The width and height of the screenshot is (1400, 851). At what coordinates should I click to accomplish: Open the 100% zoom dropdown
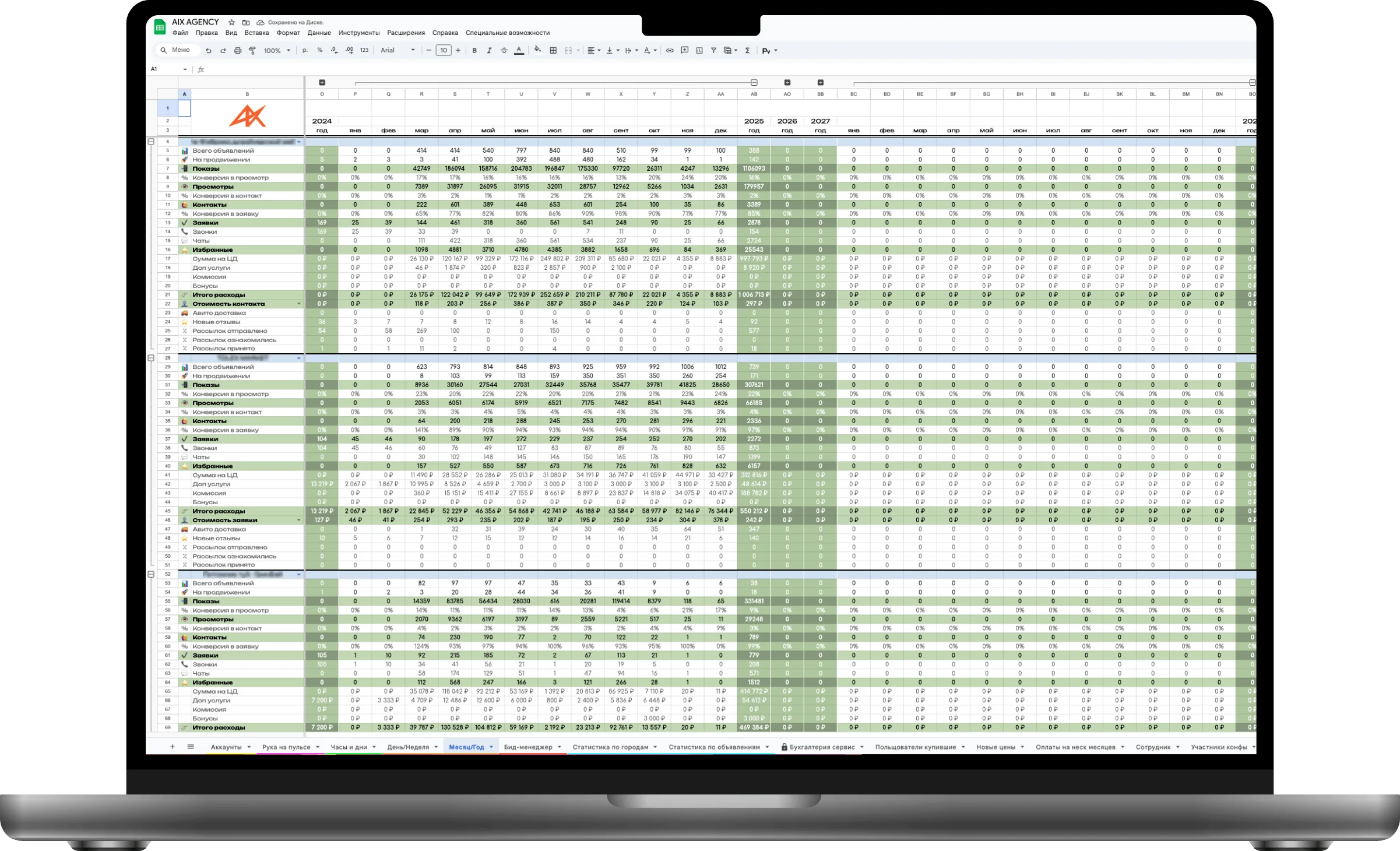tap(277, 51)
